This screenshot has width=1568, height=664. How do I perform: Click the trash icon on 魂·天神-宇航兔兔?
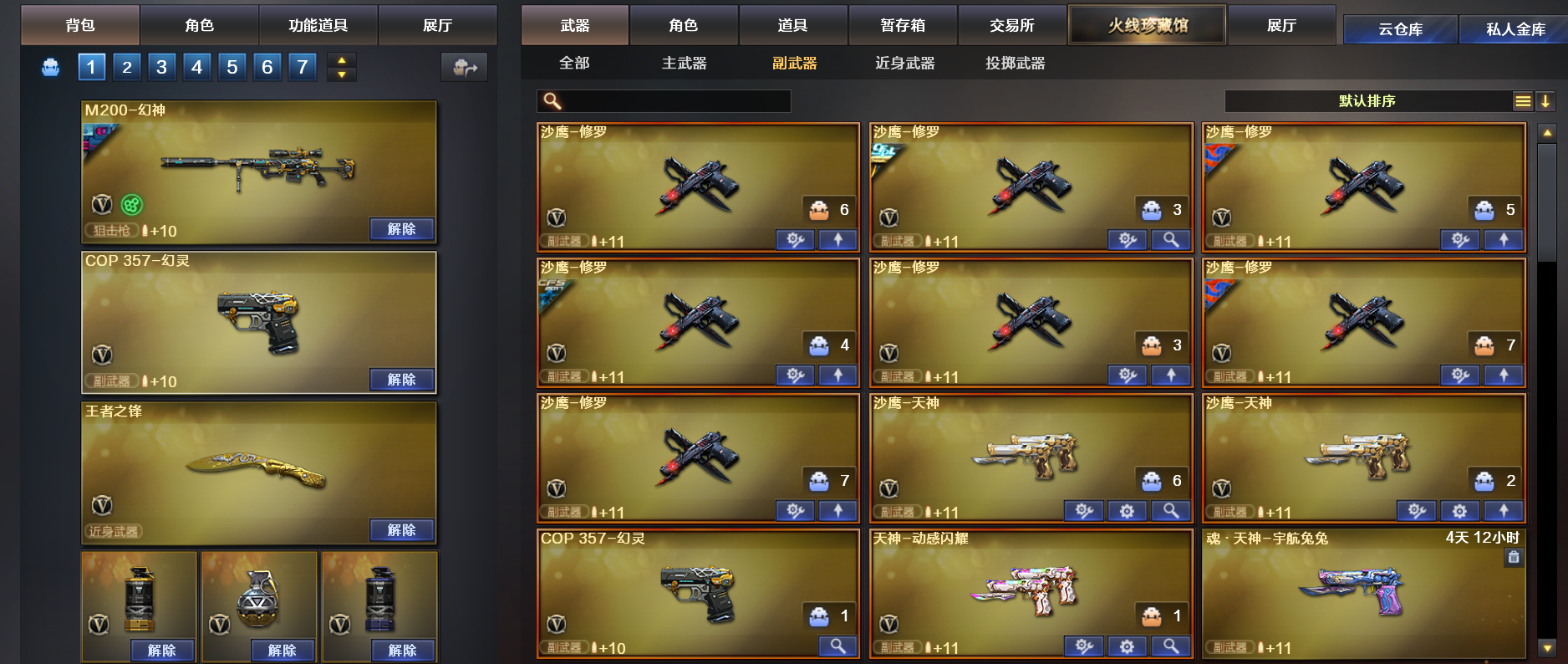[1513, 557]
